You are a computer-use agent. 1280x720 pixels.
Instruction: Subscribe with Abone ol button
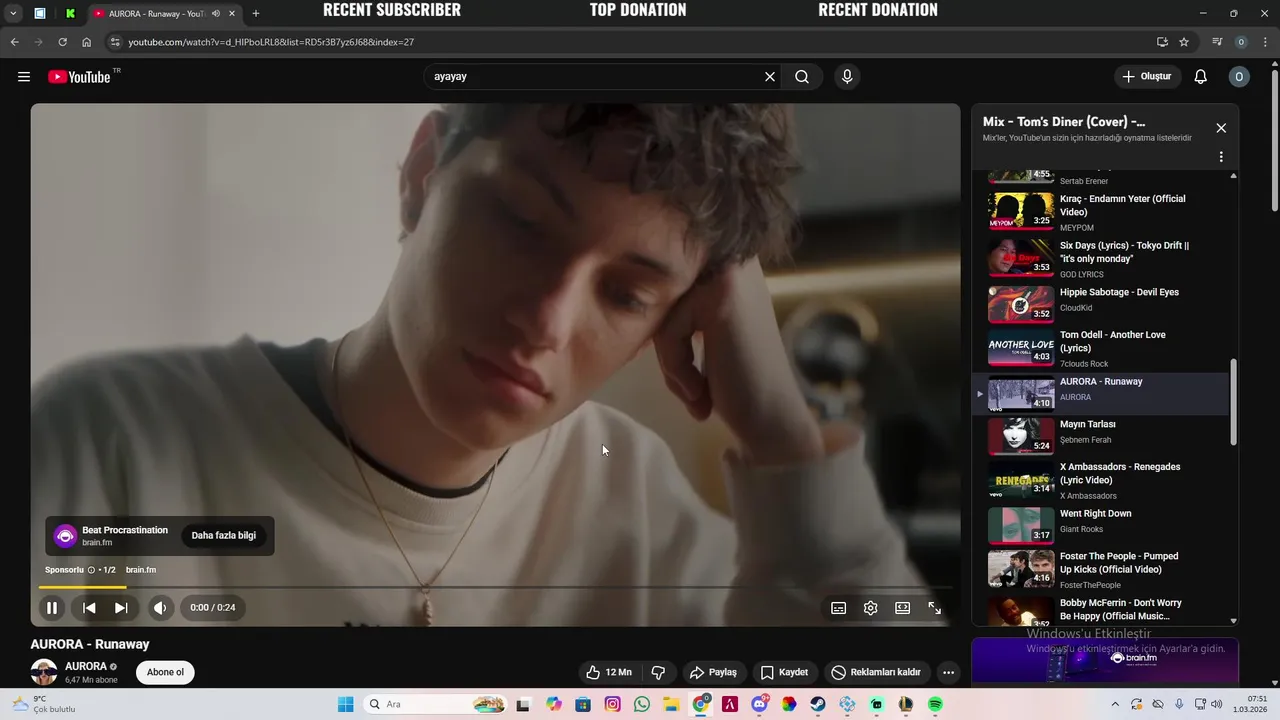tap(165, 672)
